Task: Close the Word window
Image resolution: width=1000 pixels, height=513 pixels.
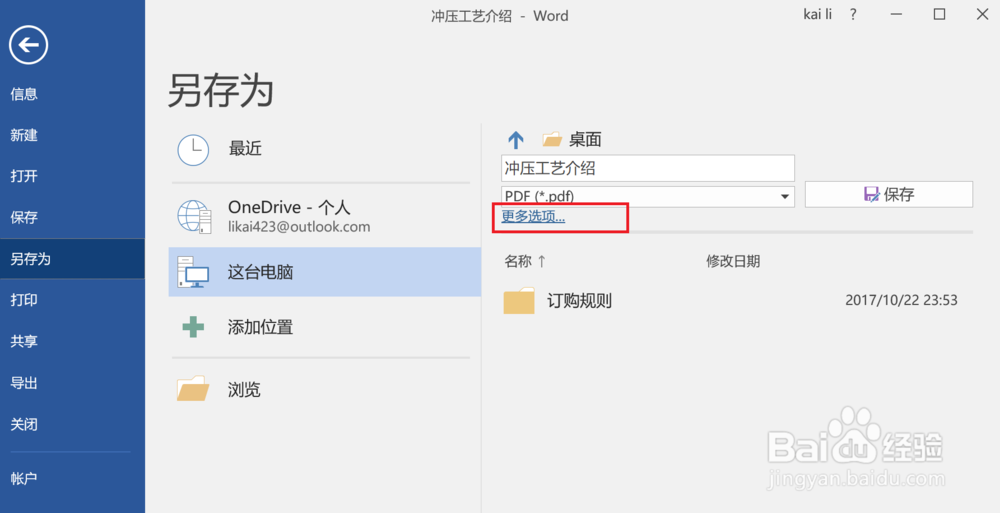Action: (982, 15)
